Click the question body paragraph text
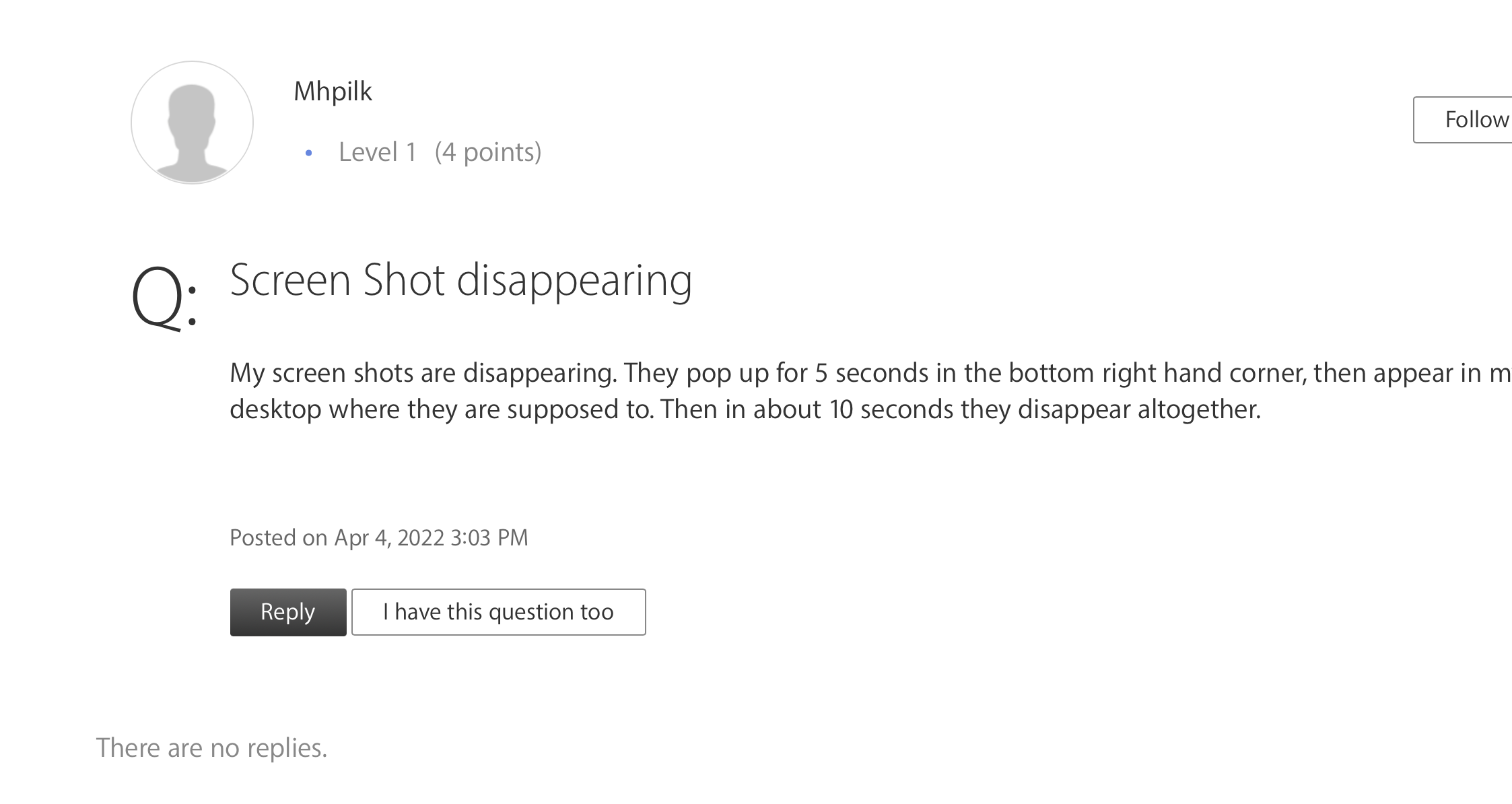1512x804 pixels. [870, 391]
